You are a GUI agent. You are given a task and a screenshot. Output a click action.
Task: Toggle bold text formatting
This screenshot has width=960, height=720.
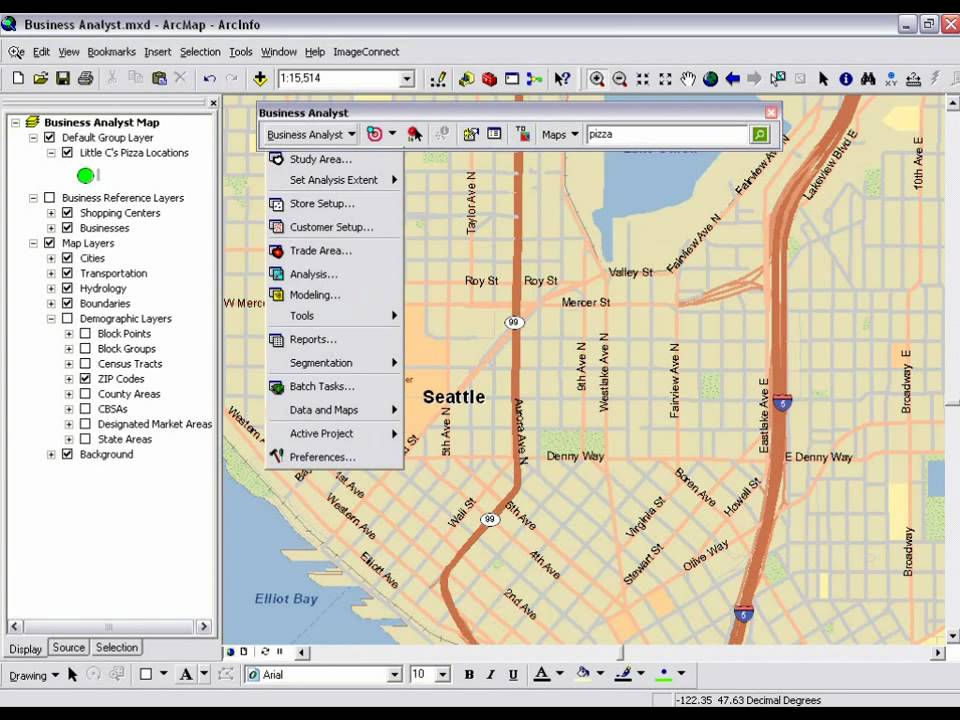tap(469, 675)
